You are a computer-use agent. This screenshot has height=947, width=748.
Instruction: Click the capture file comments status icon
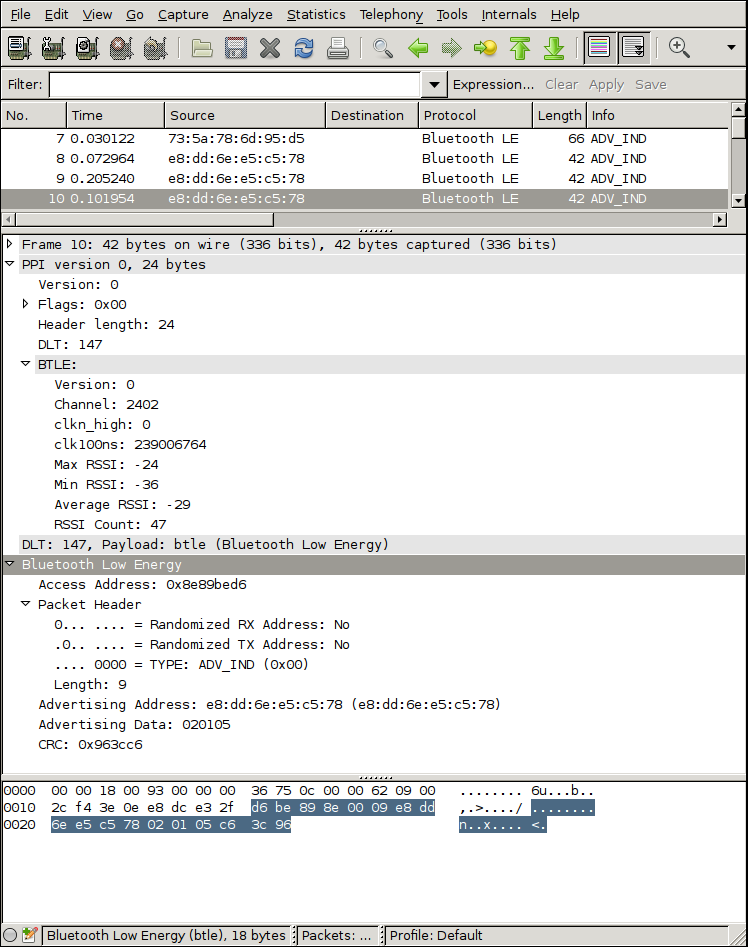pyautogui.click(x=30, y=935)
